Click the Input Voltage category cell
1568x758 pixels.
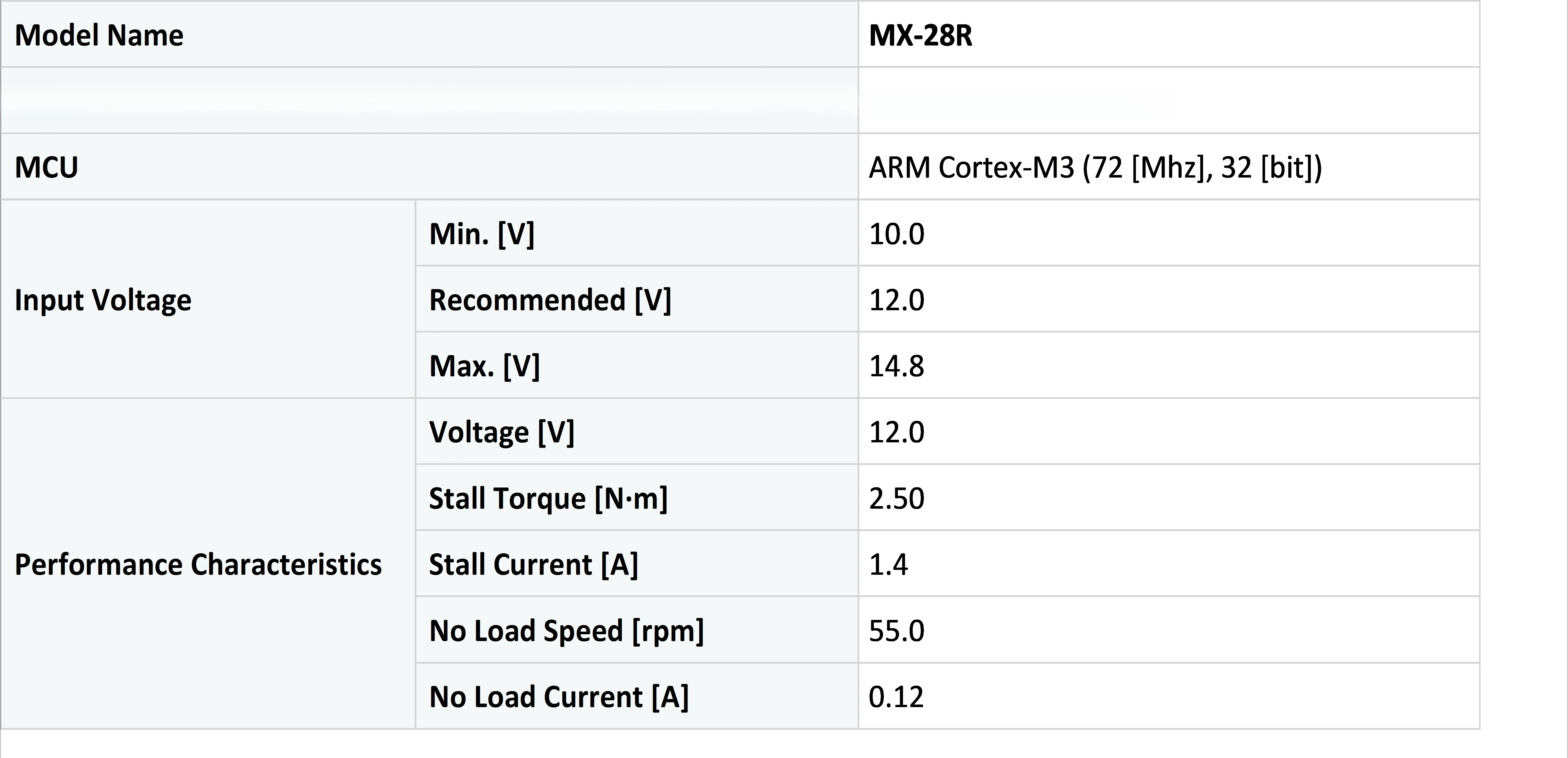click(x=103, y=300)
